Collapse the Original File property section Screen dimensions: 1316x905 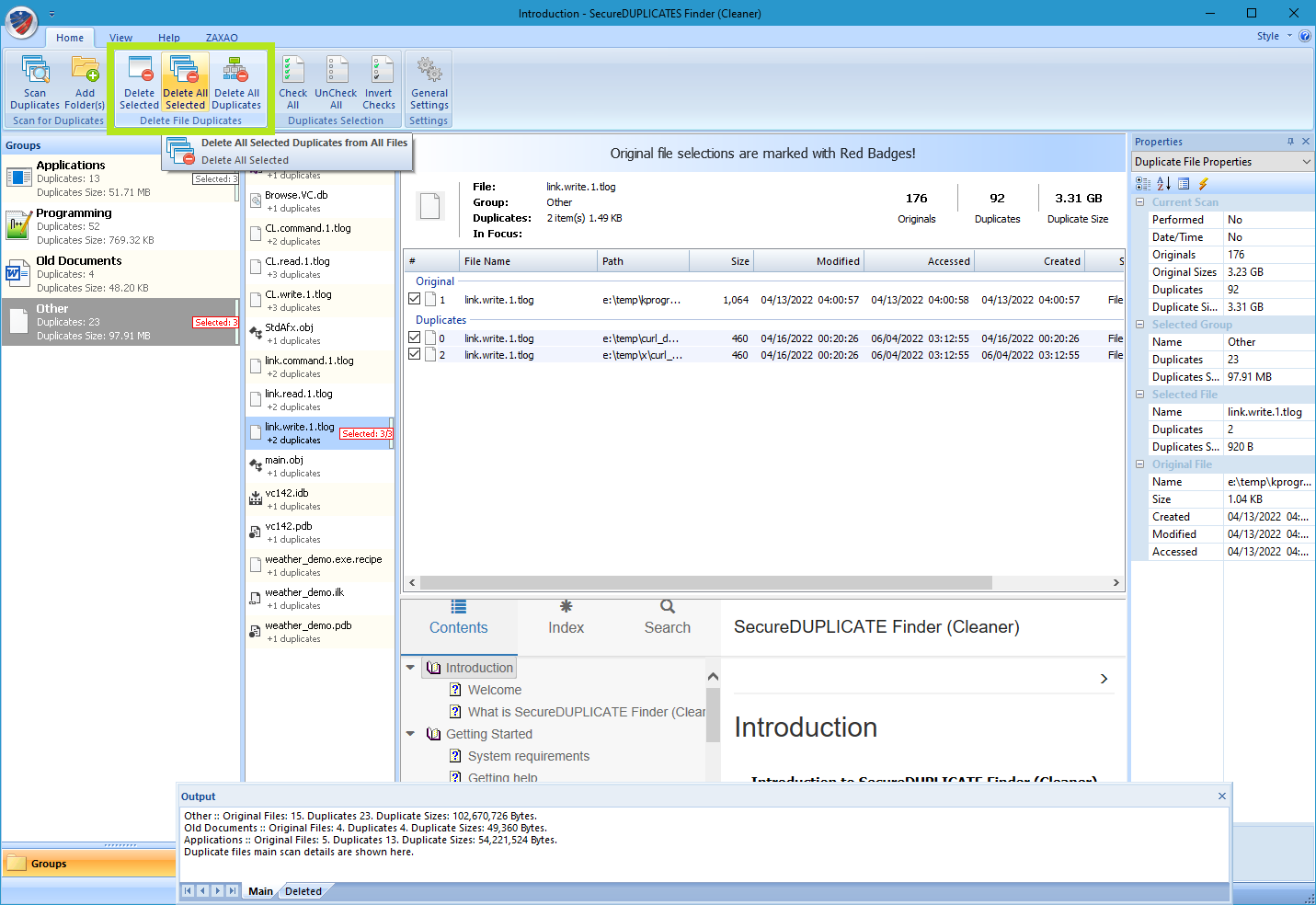(x=1140, y=464)
